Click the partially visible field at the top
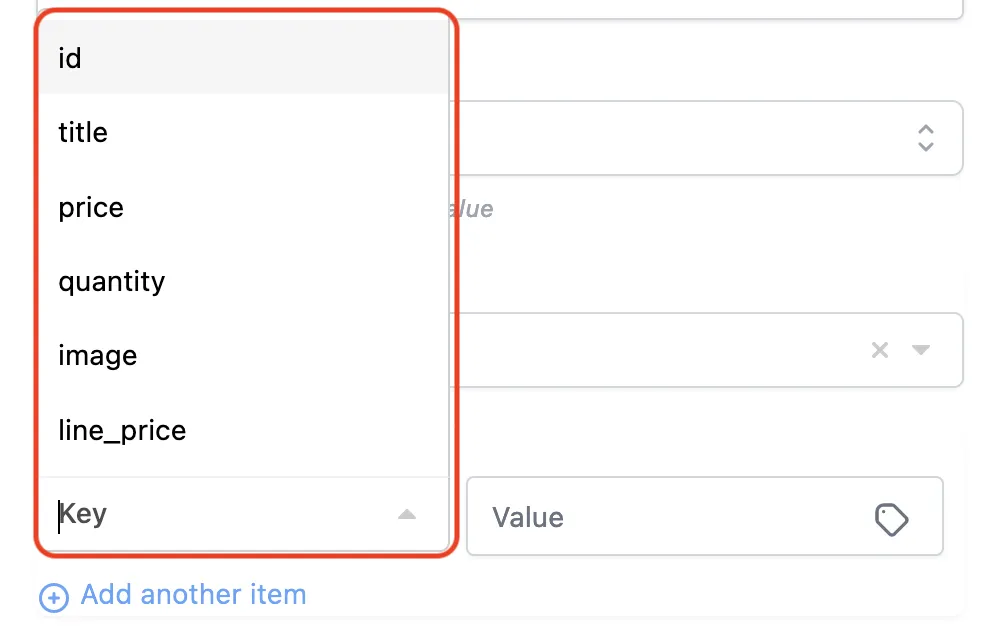 pyautogui.click(x=700, y=8)
